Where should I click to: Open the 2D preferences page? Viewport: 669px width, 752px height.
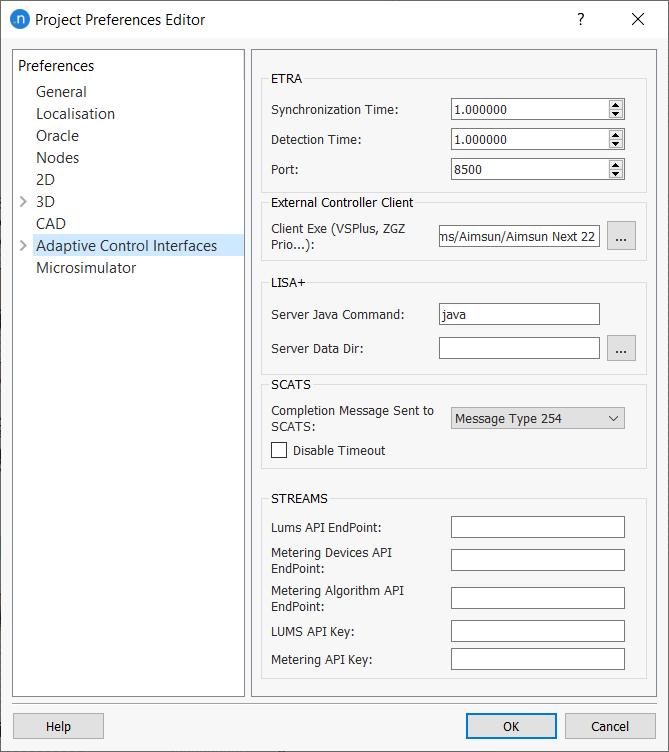pyautogui.click(x=46, y=180)
